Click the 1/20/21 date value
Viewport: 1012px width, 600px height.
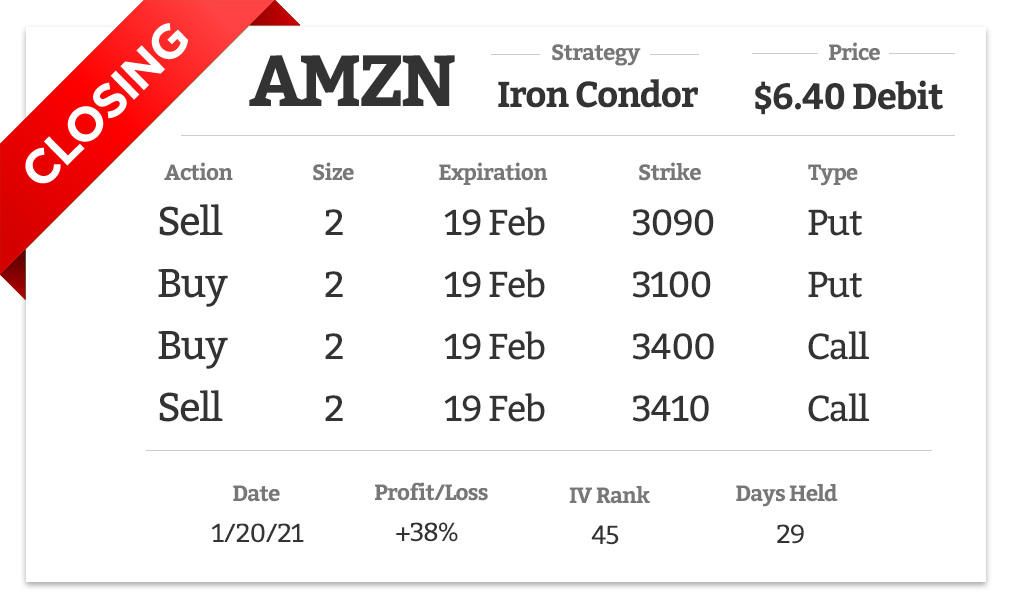point(258,534)
